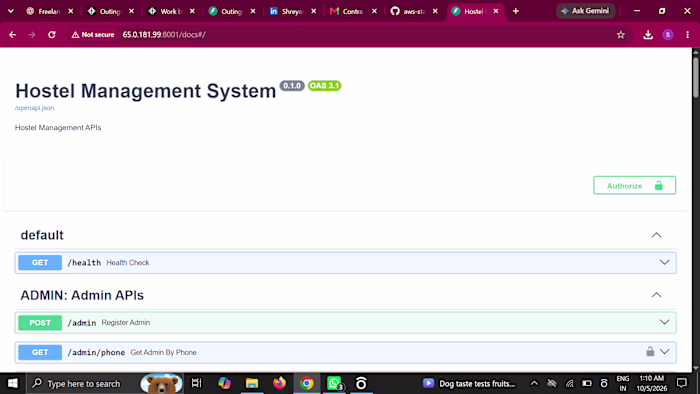Click the Not secure site warning
Screen dimensions: 700x394
[x=93, y=34]
